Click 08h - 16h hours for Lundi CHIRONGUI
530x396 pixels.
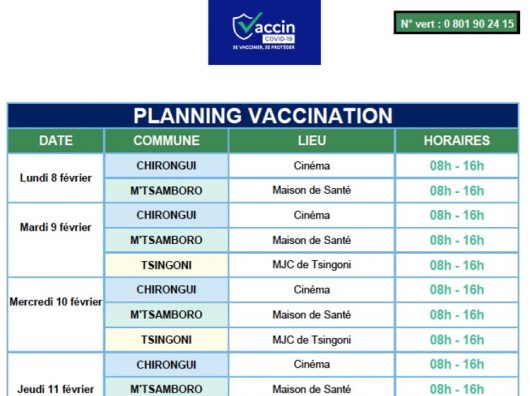click(x=457, y=166)
